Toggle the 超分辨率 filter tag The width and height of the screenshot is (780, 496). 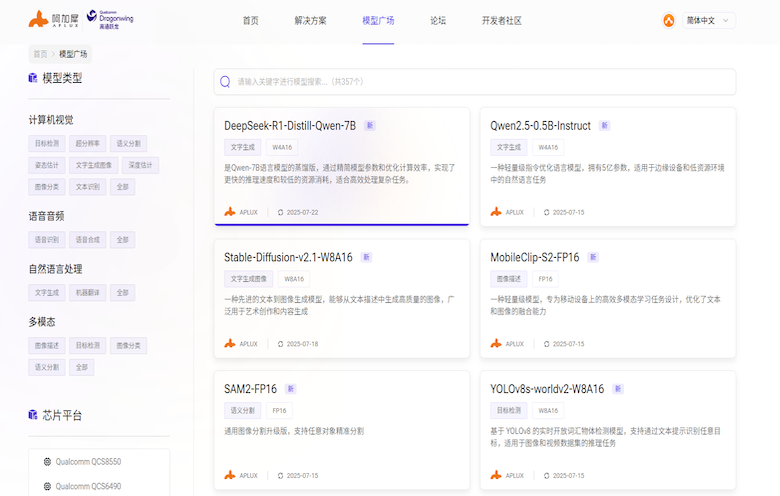click(x=88, y=143)
